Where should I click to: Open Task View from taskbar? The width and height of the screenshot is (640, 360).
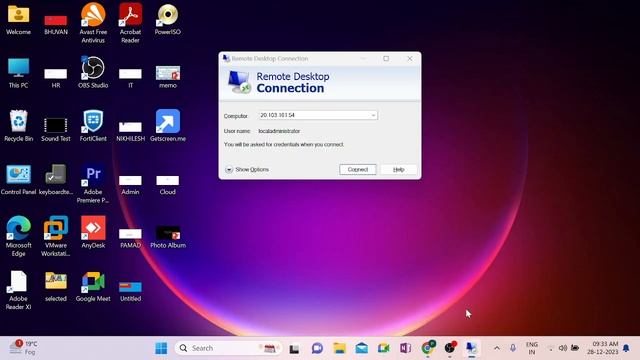[x=294, y=348]
